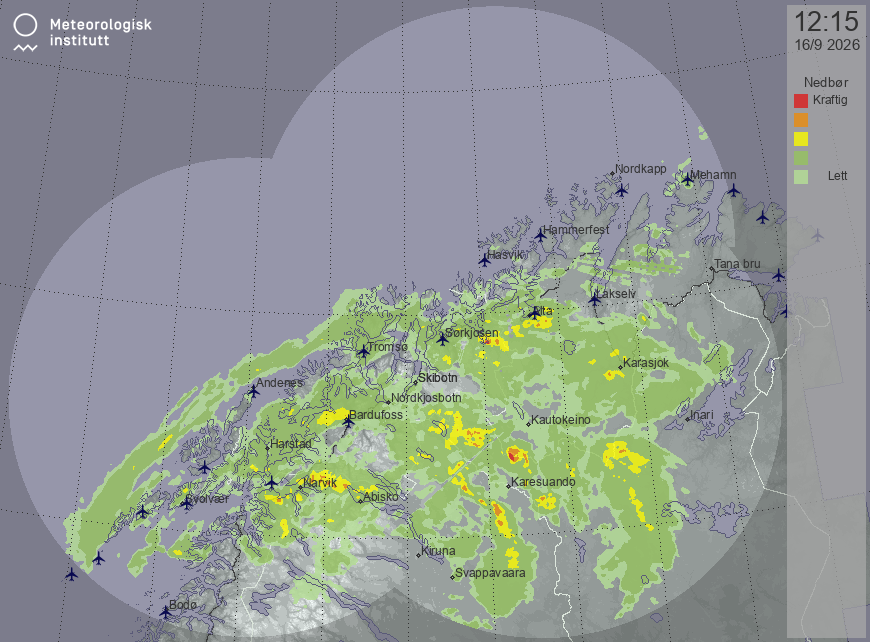Click the Meteorologisk institutt text label
Viewport: 870px width, 642px height.
[x=100, y=32]
